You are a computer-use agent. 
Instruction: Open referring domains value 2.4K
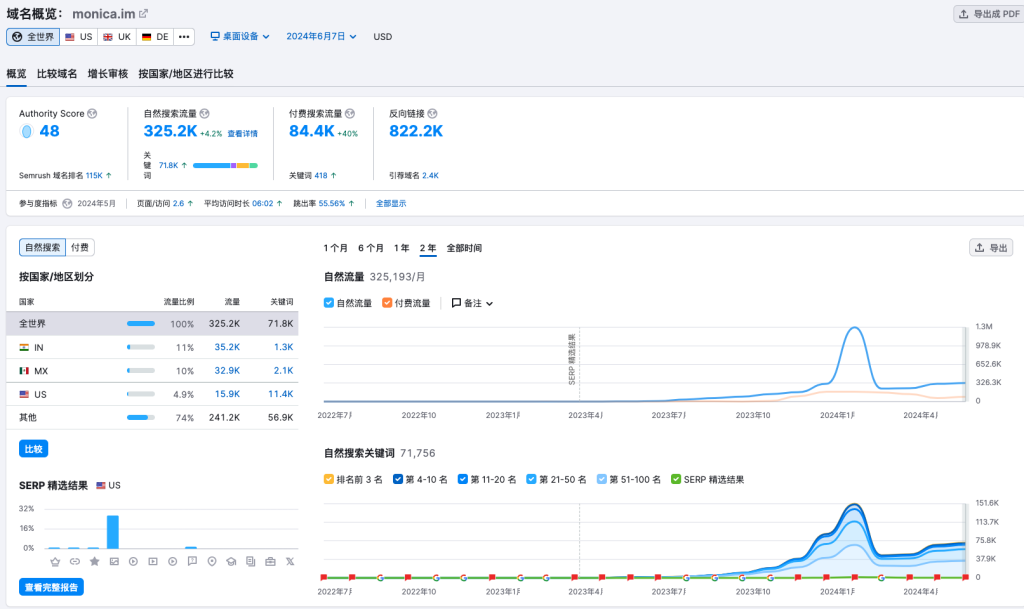tap(430, 176)
